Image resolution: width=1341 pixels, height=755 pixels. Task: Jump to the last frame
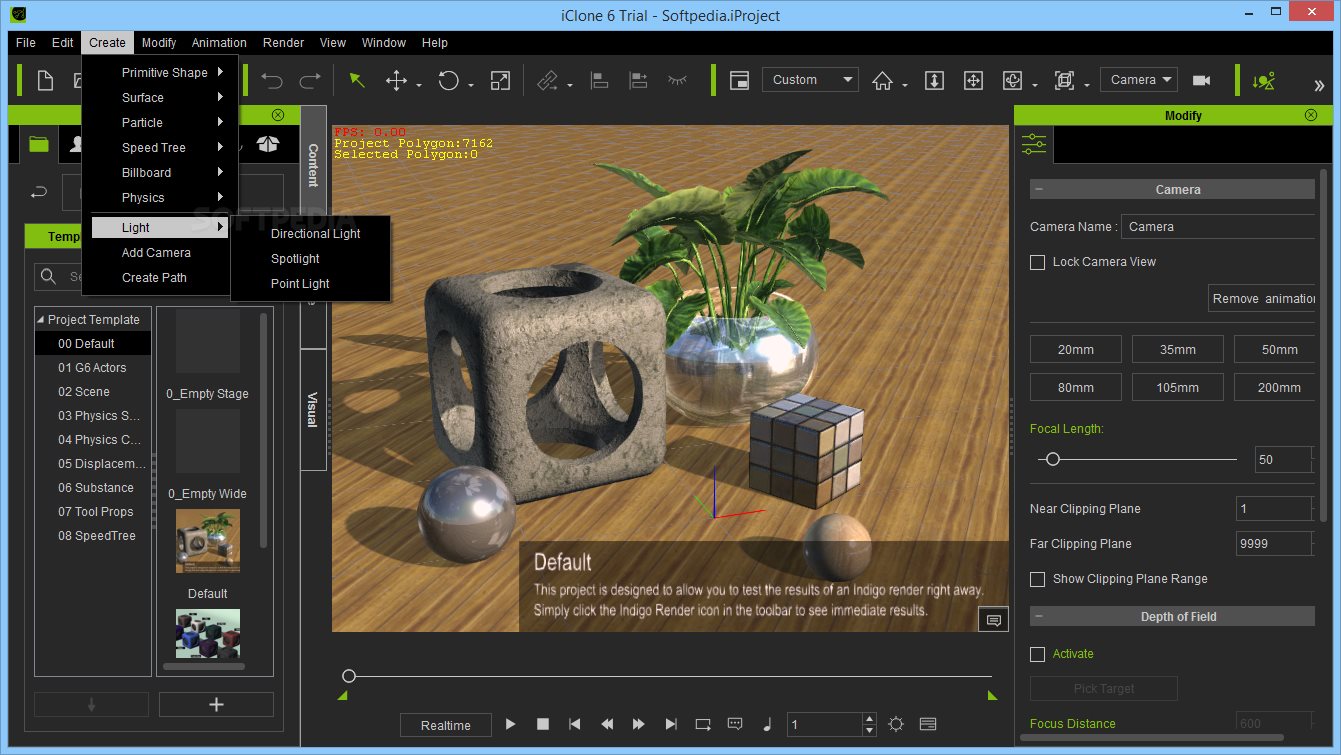point(671,724)
